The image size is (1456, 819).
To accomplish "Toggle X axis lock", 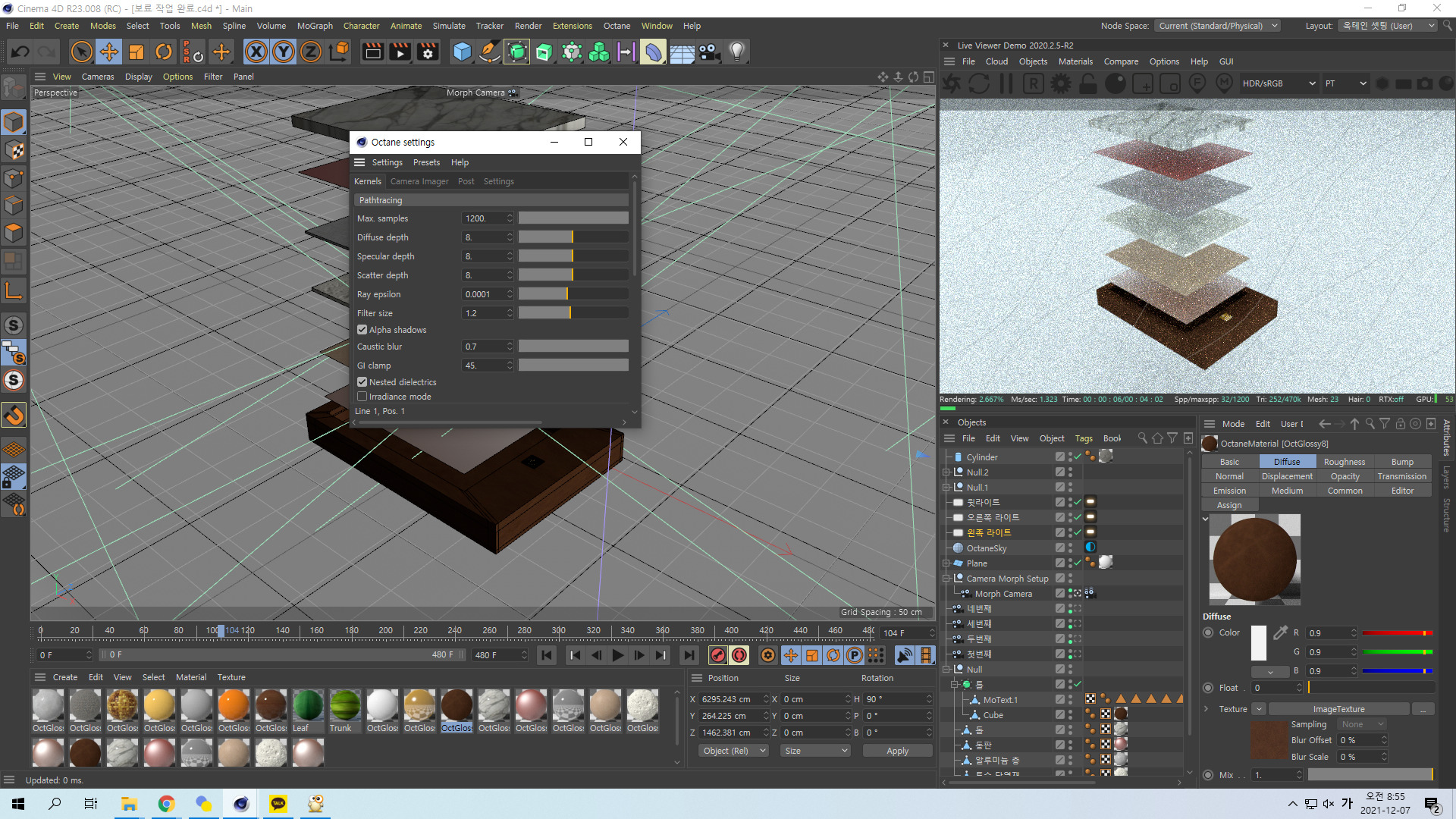I will (256, 52).
